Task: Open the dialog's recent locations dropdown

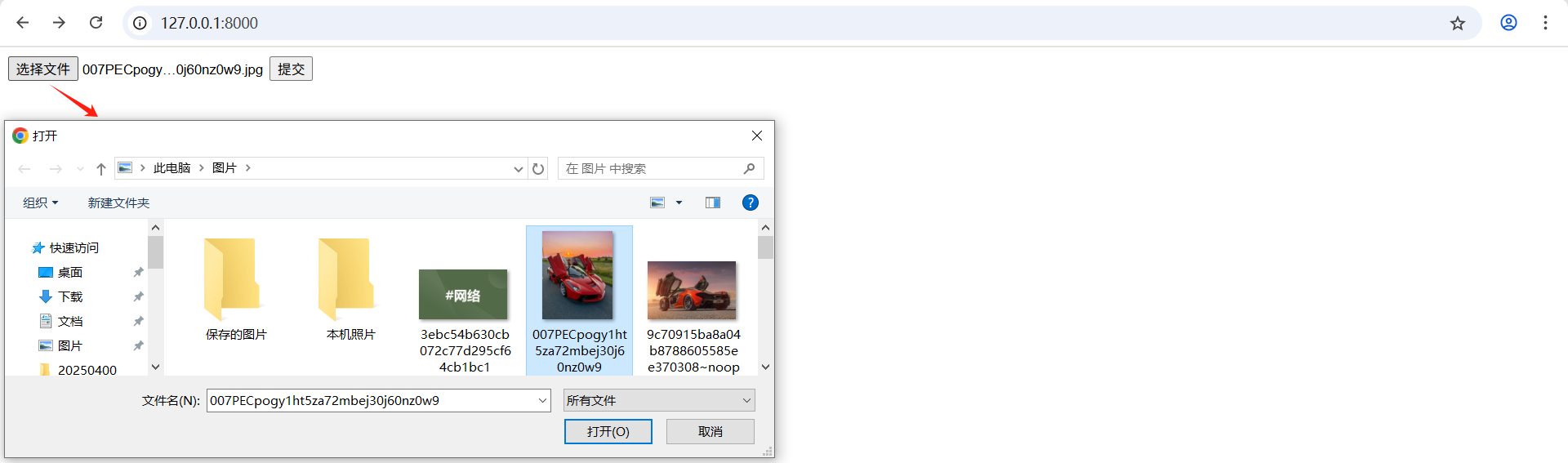Action: 80,169
